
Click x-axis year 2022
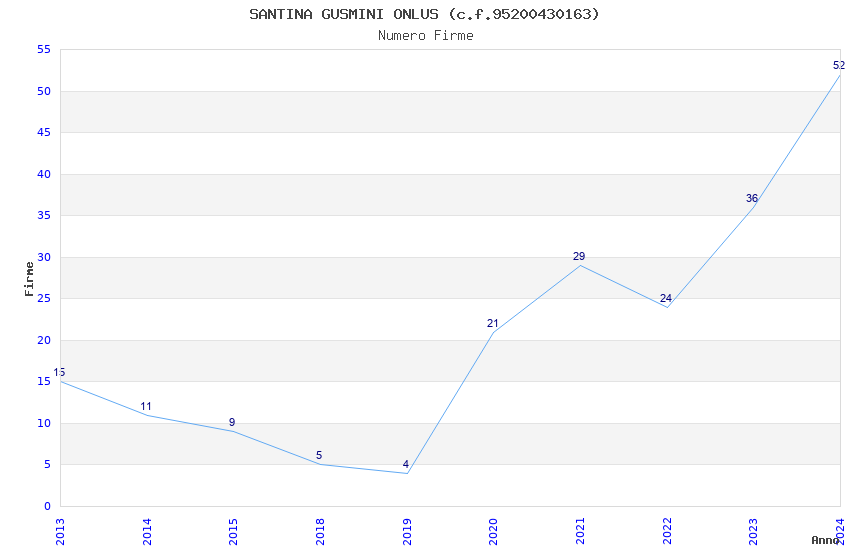(667, 532)
